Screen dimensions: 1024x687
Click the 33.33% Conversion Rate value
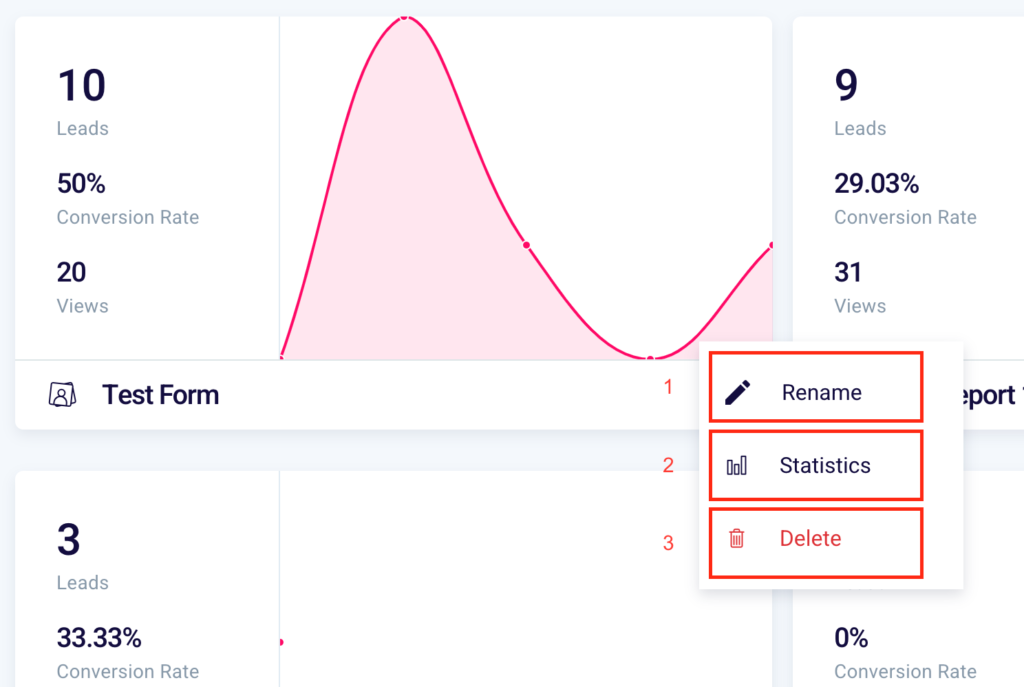[99, 638]
